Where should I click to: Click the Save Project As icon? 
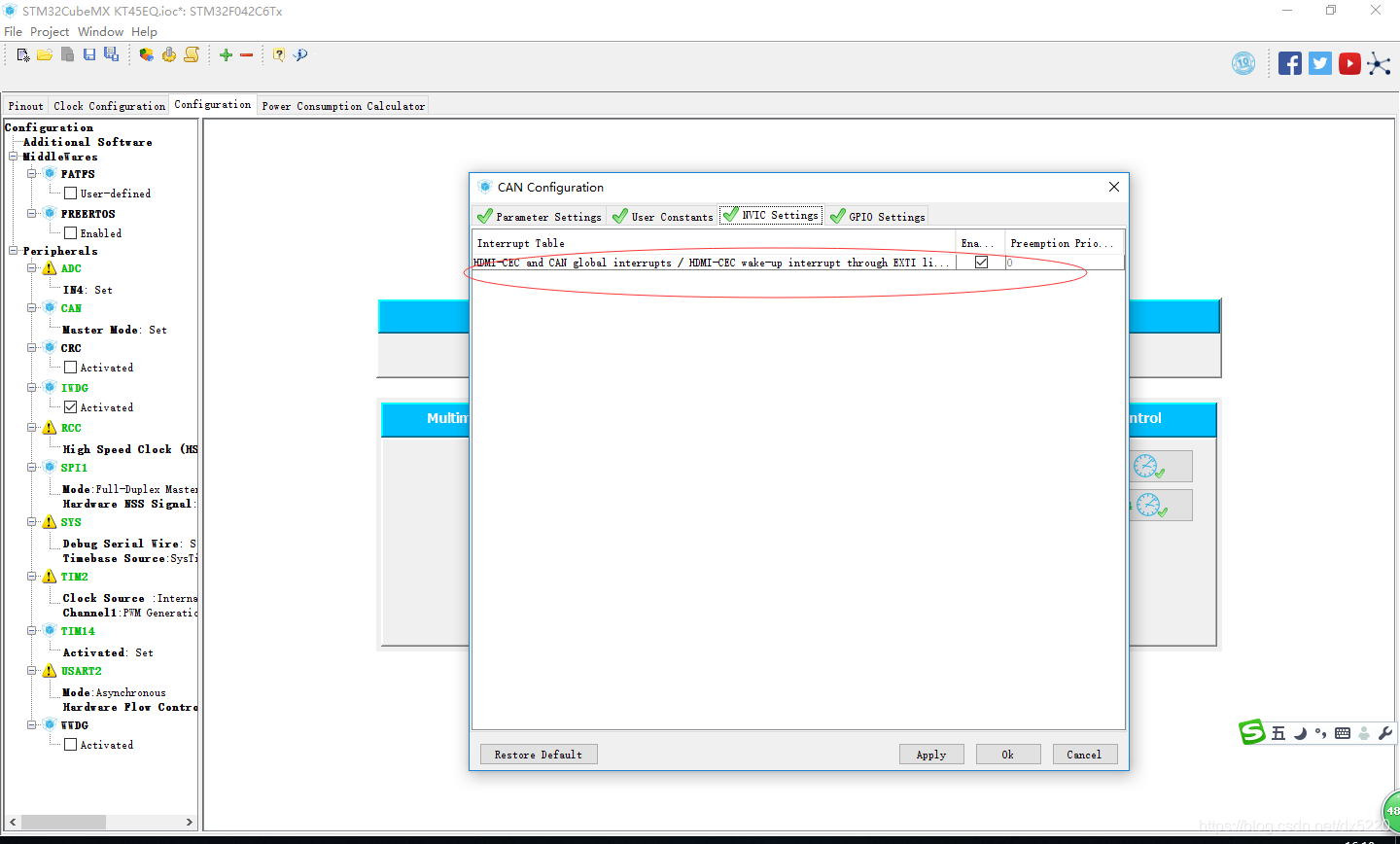111,54
